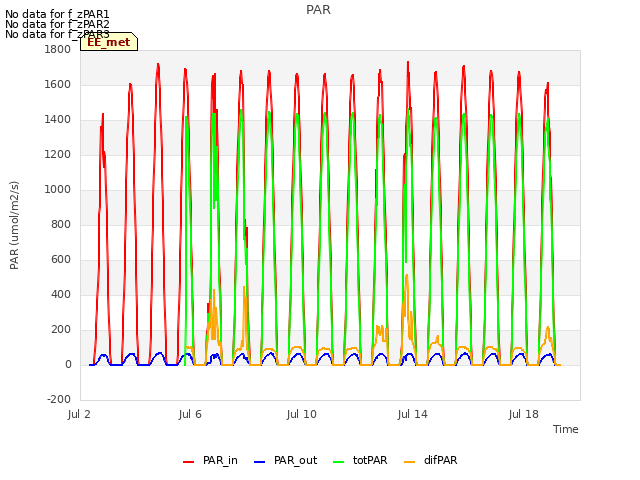Click the 1200 y-axis tick label
Screen dimensions: 640x480
(x=58, y=155)
